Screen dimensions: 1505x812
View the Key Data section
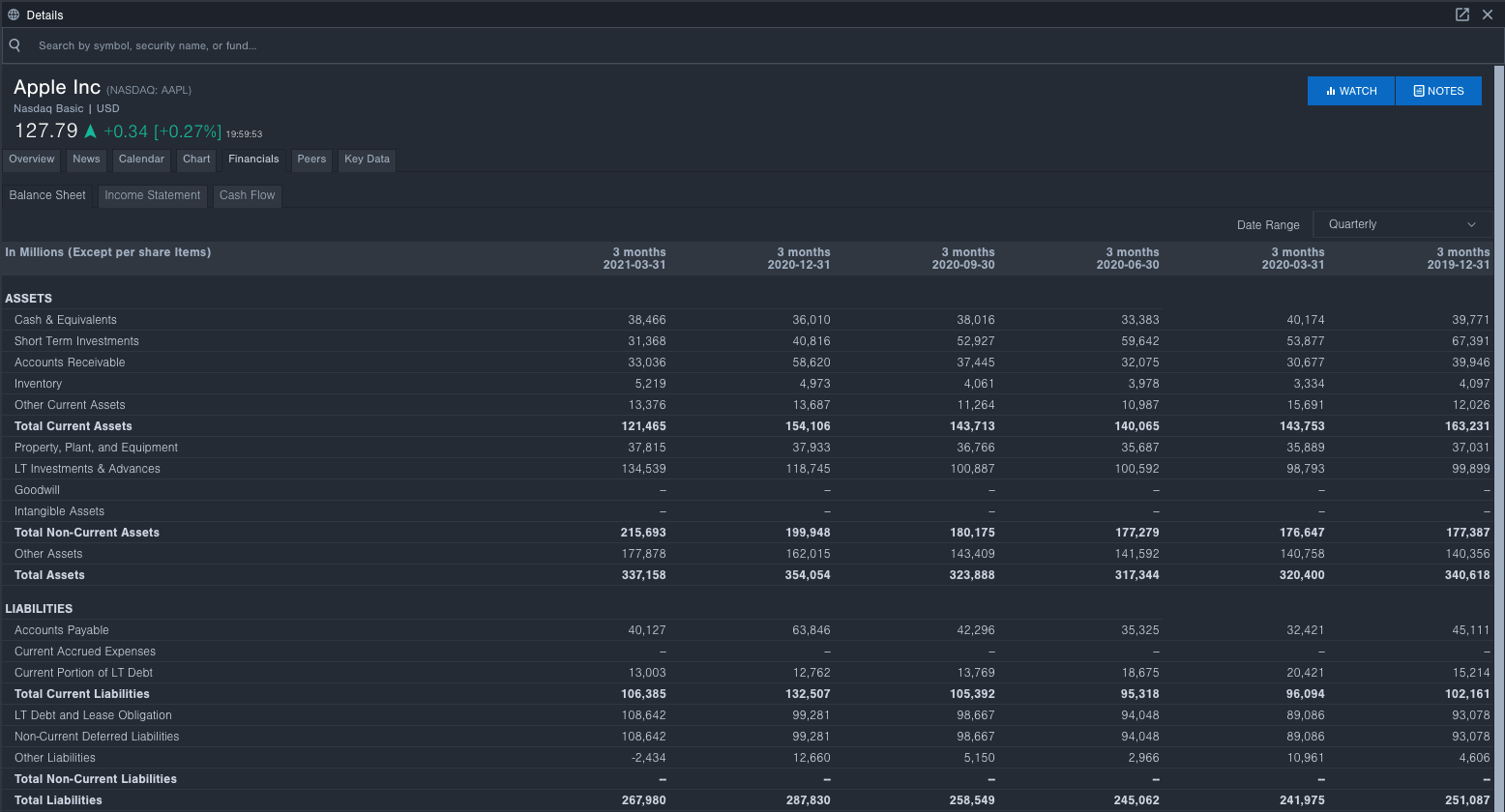tap(367, 159)
